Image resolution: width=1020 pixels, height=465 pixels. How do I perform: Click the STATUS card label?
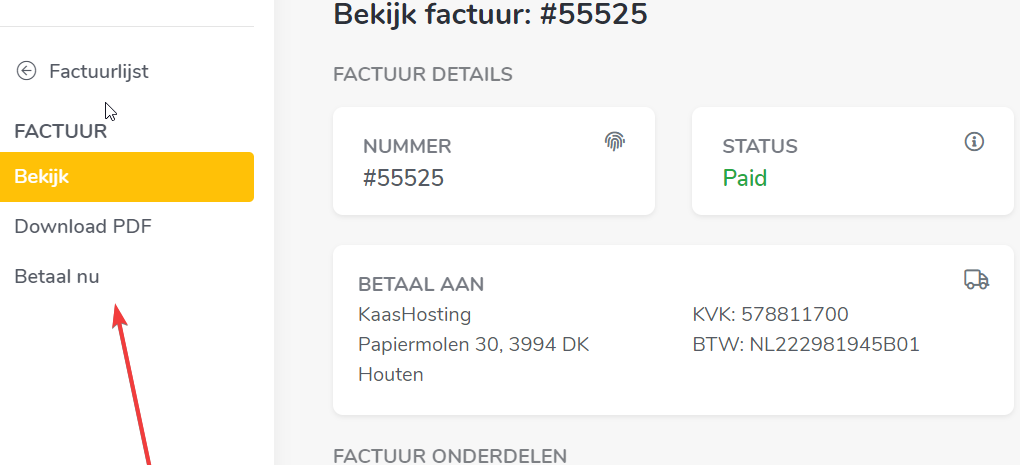(760, 146)
